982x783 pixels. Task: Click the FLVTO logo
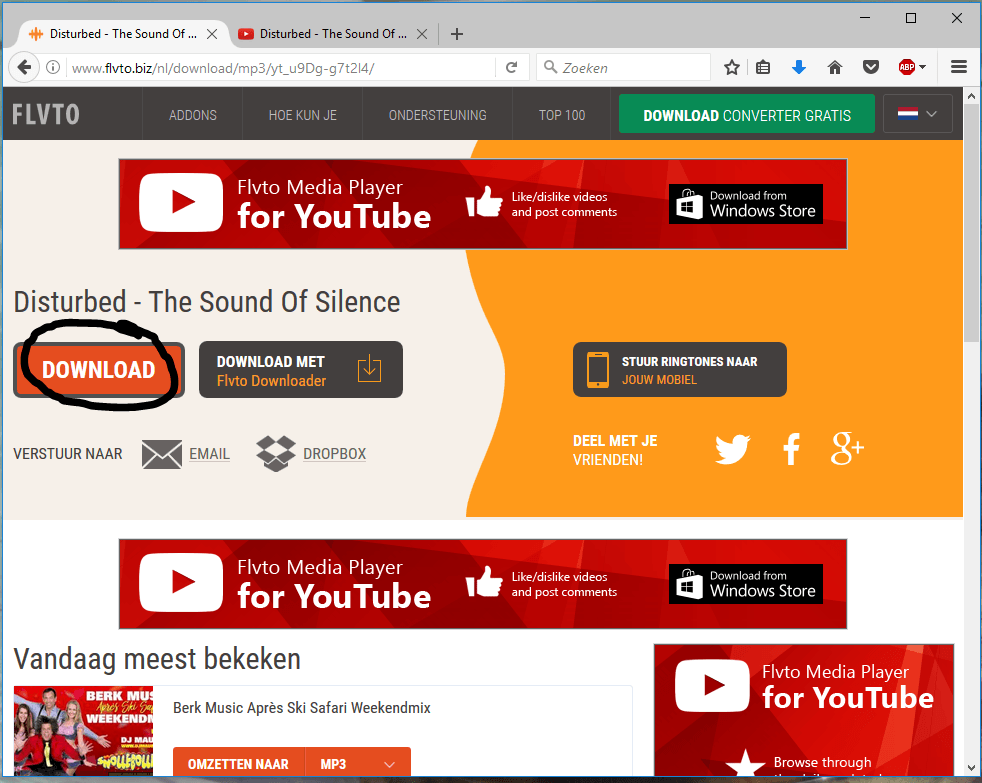(46, 115)
